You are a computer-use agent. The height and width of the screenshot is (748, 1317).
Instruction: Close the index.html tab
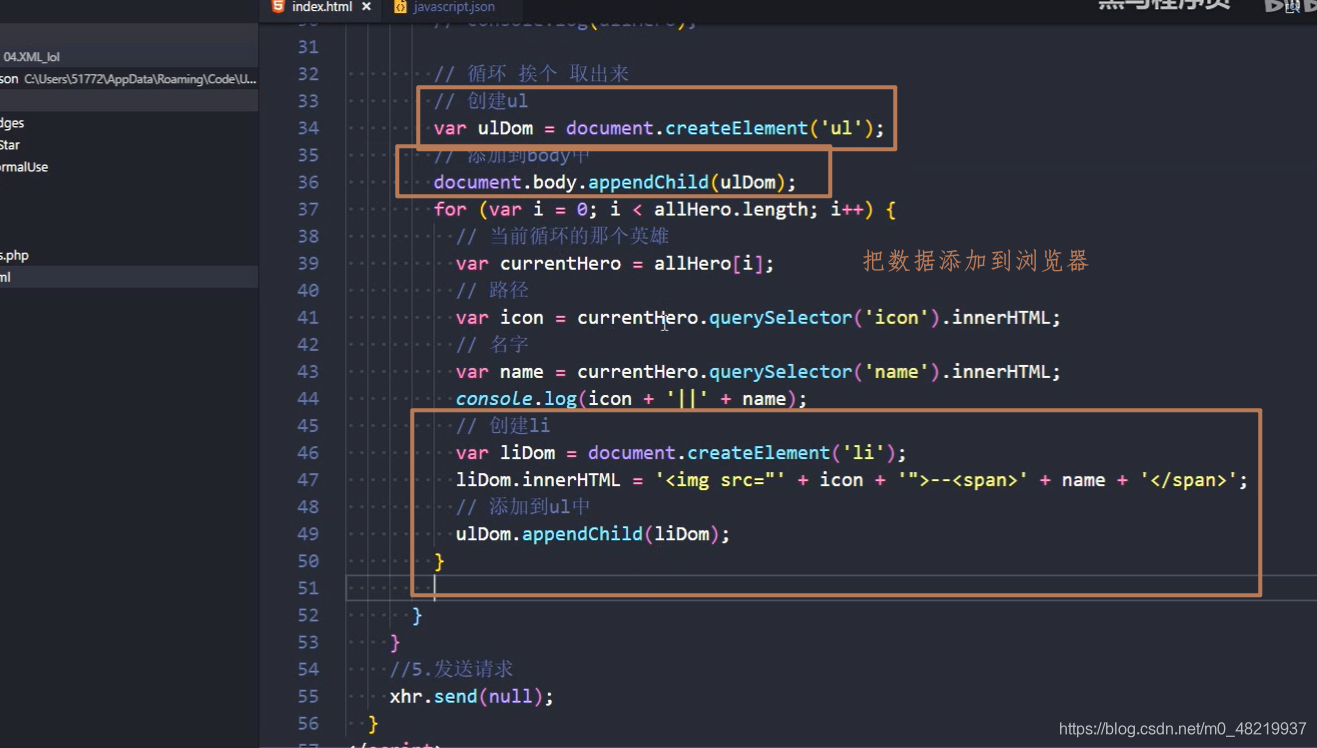tap(367, 7)
